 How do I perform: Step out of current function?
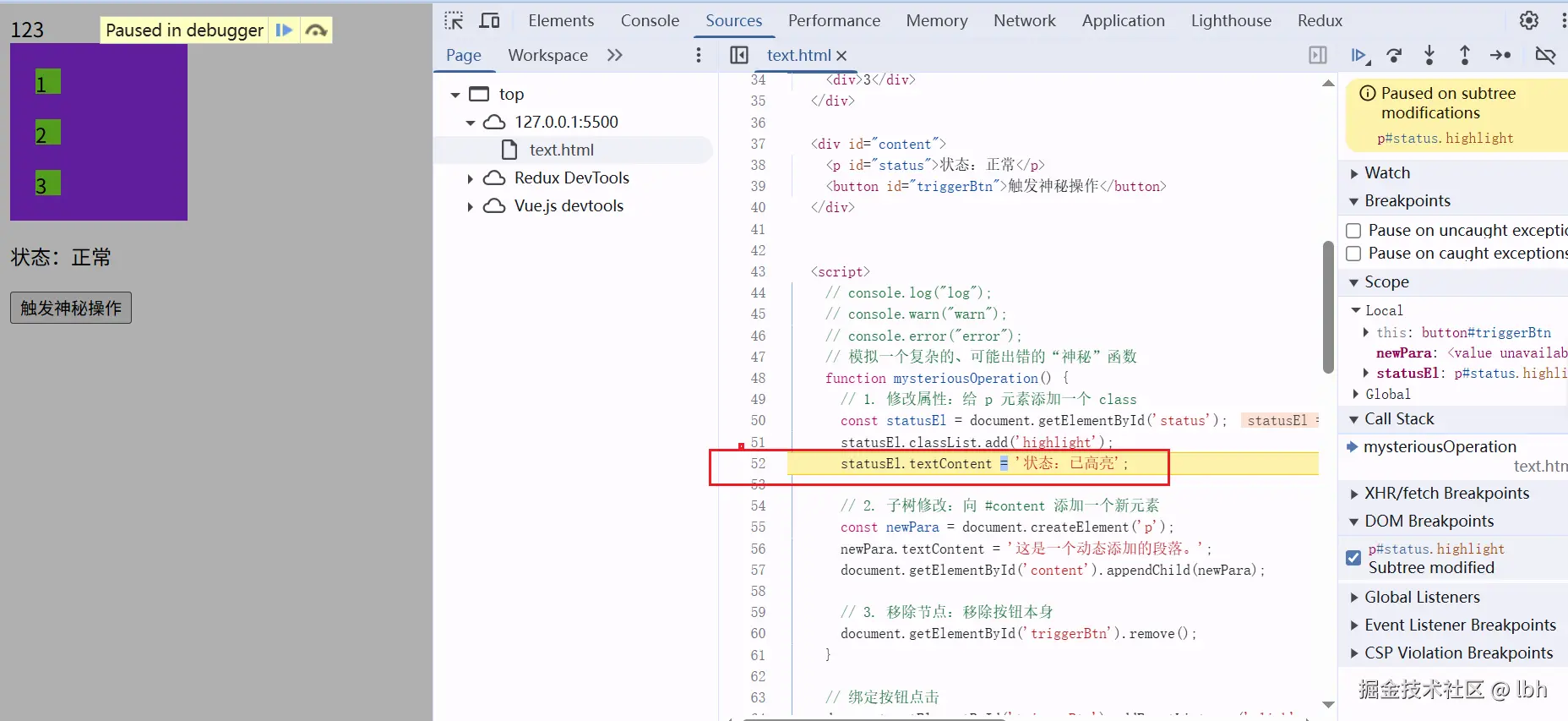click(1465, 55)
